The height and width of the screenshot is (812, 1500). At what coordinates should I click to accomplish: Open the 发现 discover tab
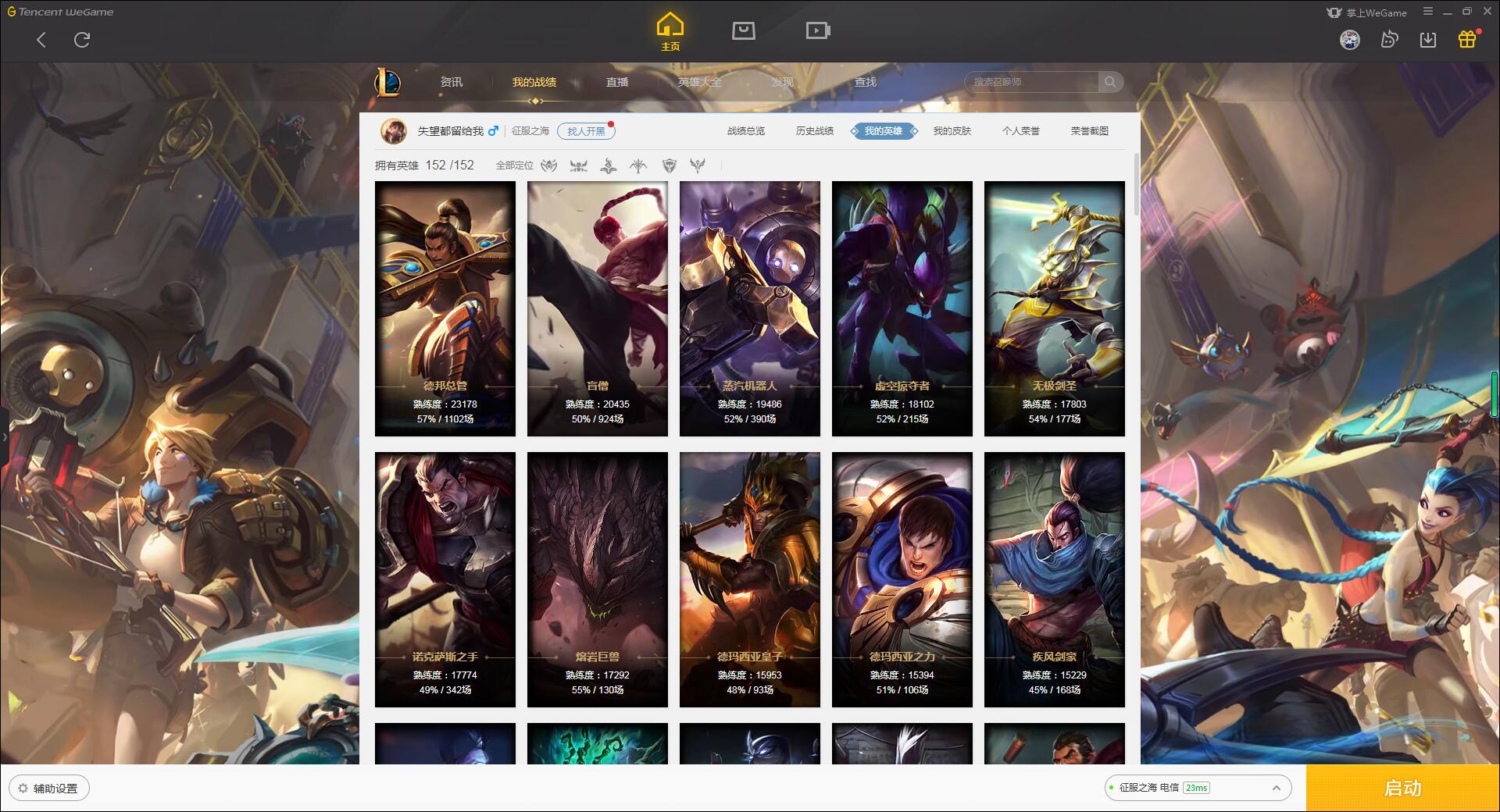click(783, 82)
